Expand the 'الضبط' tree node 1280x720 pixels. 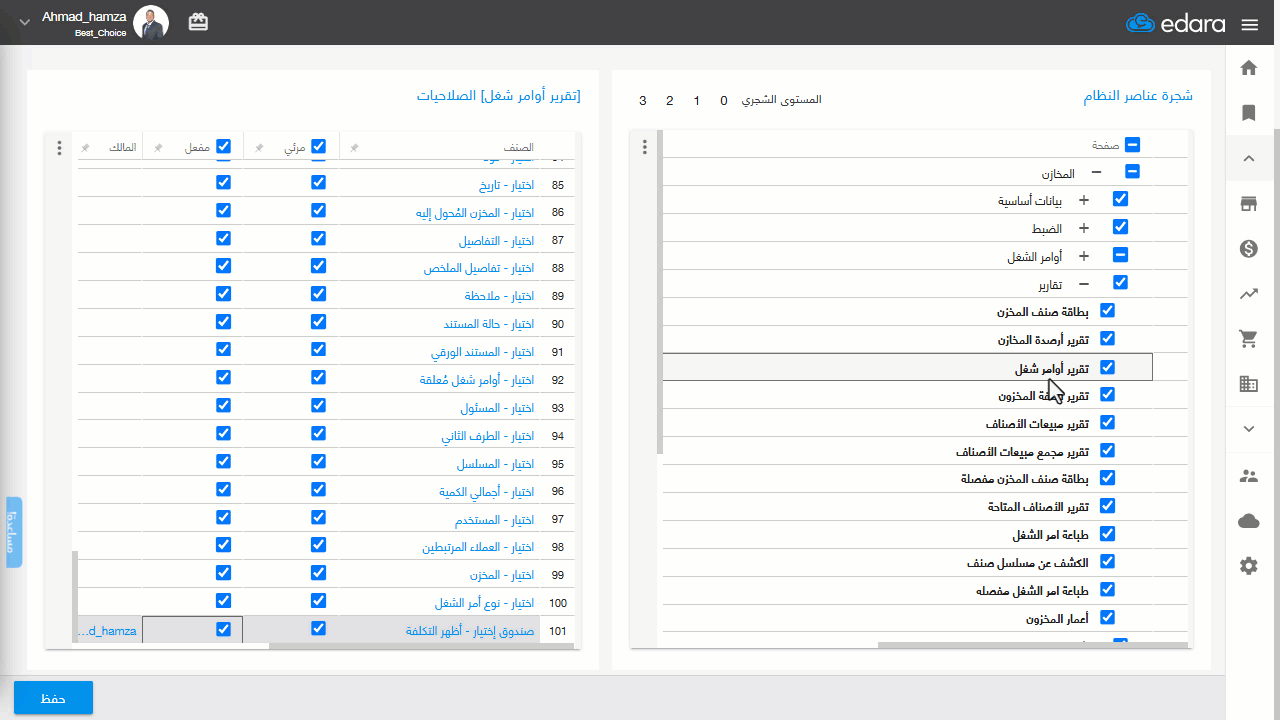point(1083,228)
